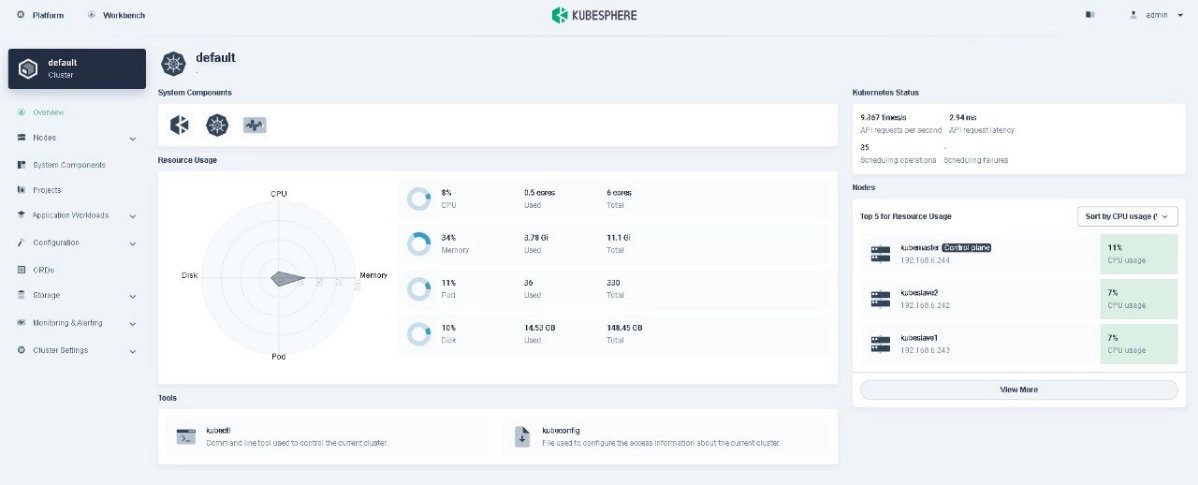Expand the Storage chevron
1198x485 pixels.
(133, 296)
